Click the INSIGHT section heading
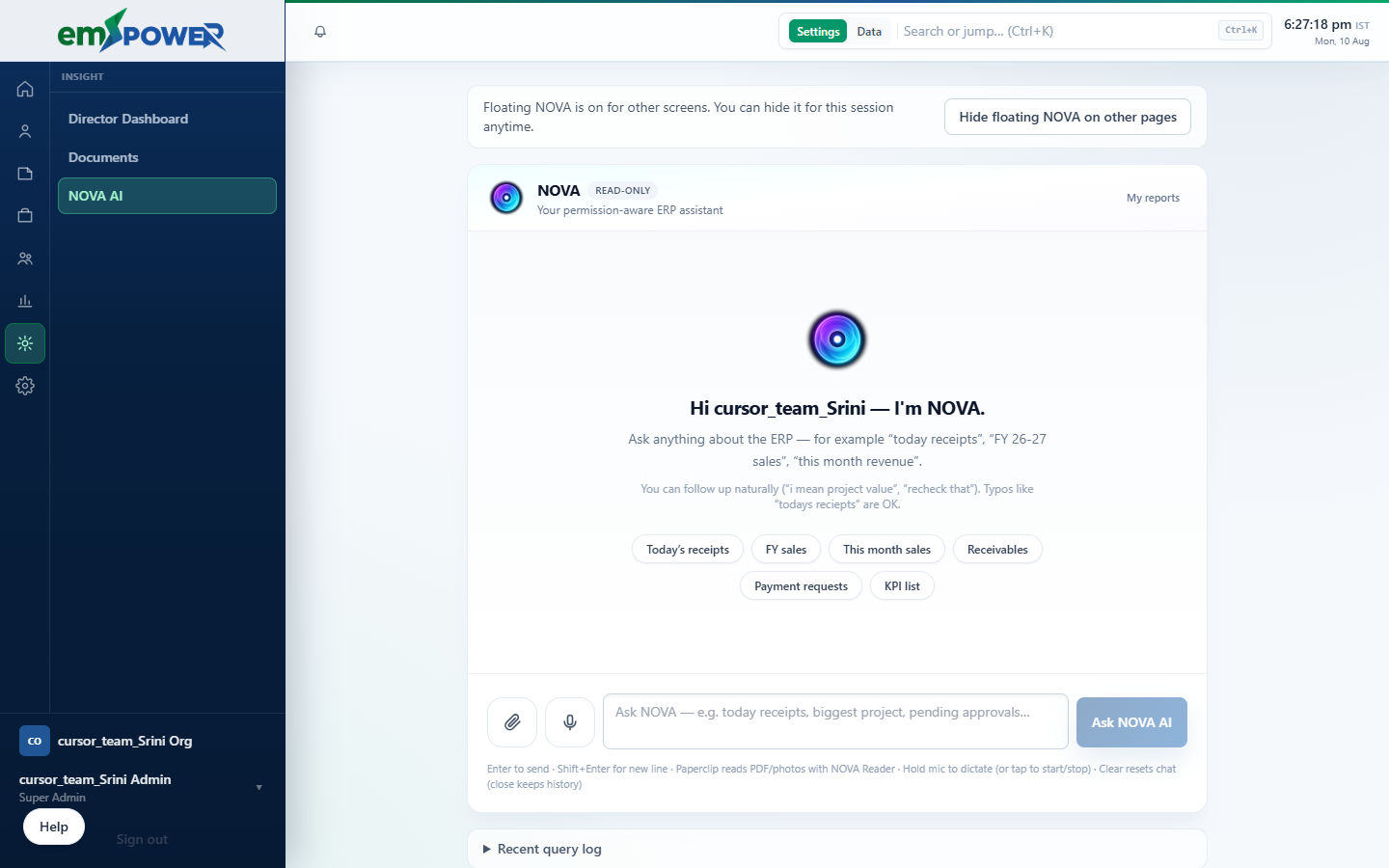This screenshot has height=868, width=1389. (x=83, y=76)
